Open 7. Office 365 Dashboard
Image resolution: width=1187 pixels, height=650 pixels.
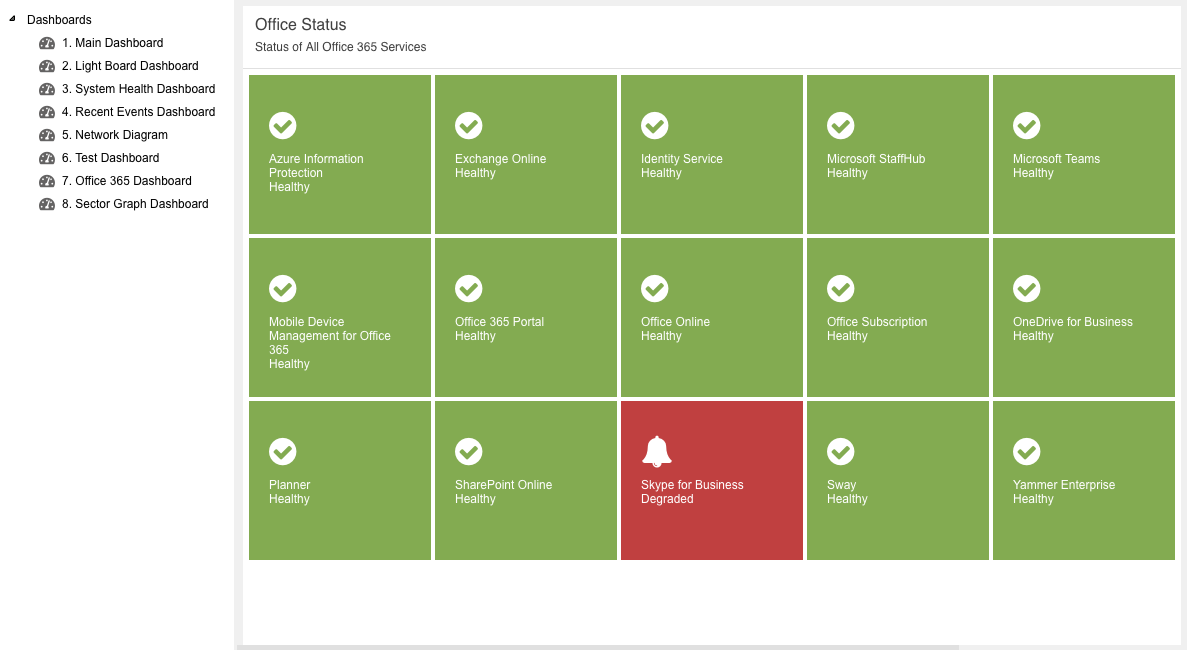pyautogui.click(x=126, y=181)
